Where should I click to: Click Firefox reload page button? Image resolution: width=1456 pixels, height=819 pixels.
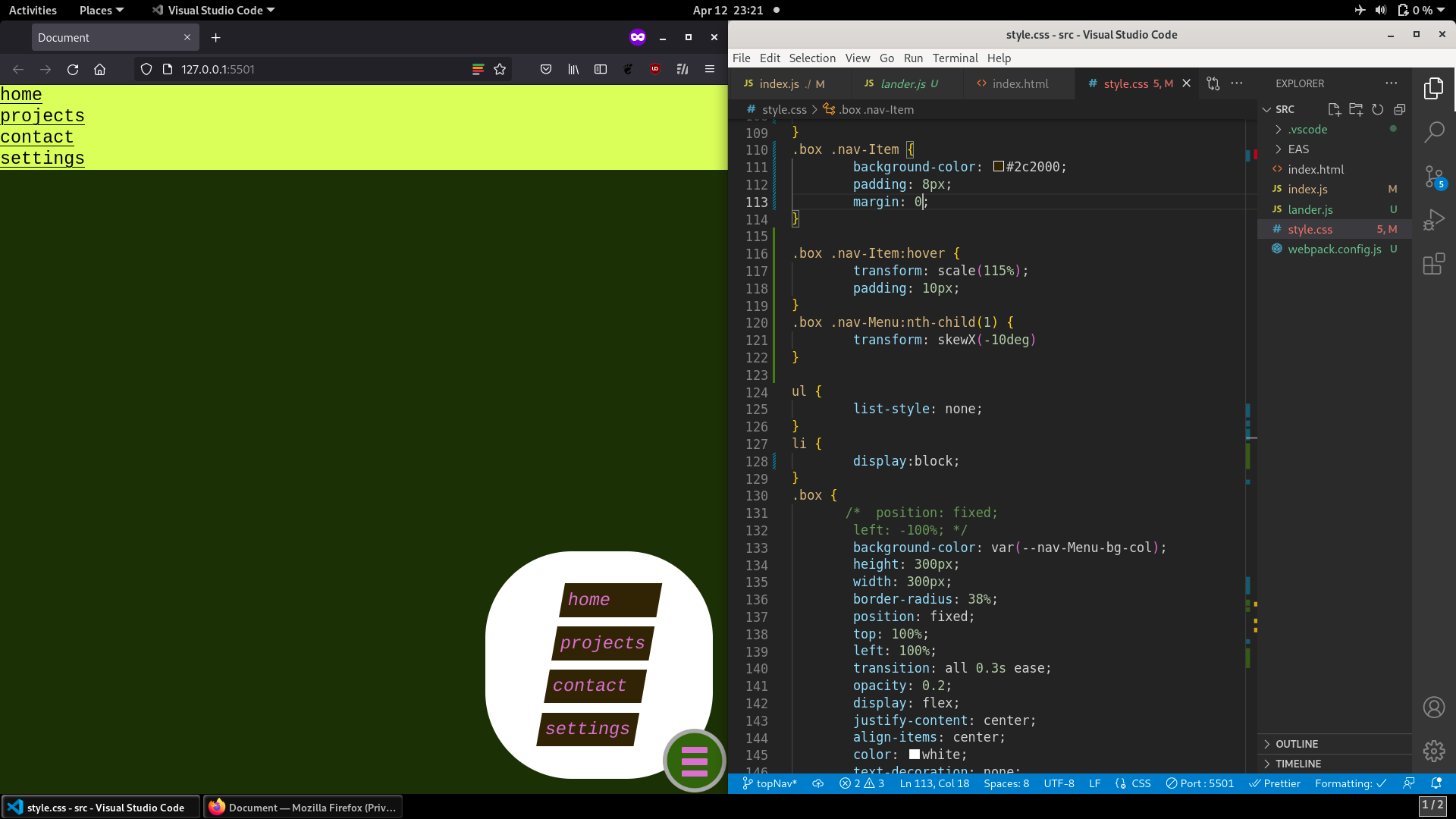[x=73, y=69]
